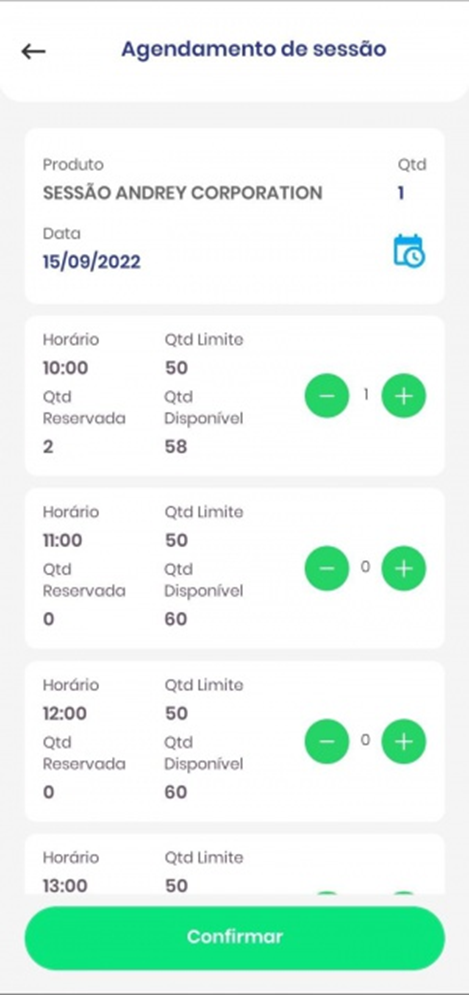Select the date 15/09/2022
This screenshot has height=995, width=469.
pos(91,261)
